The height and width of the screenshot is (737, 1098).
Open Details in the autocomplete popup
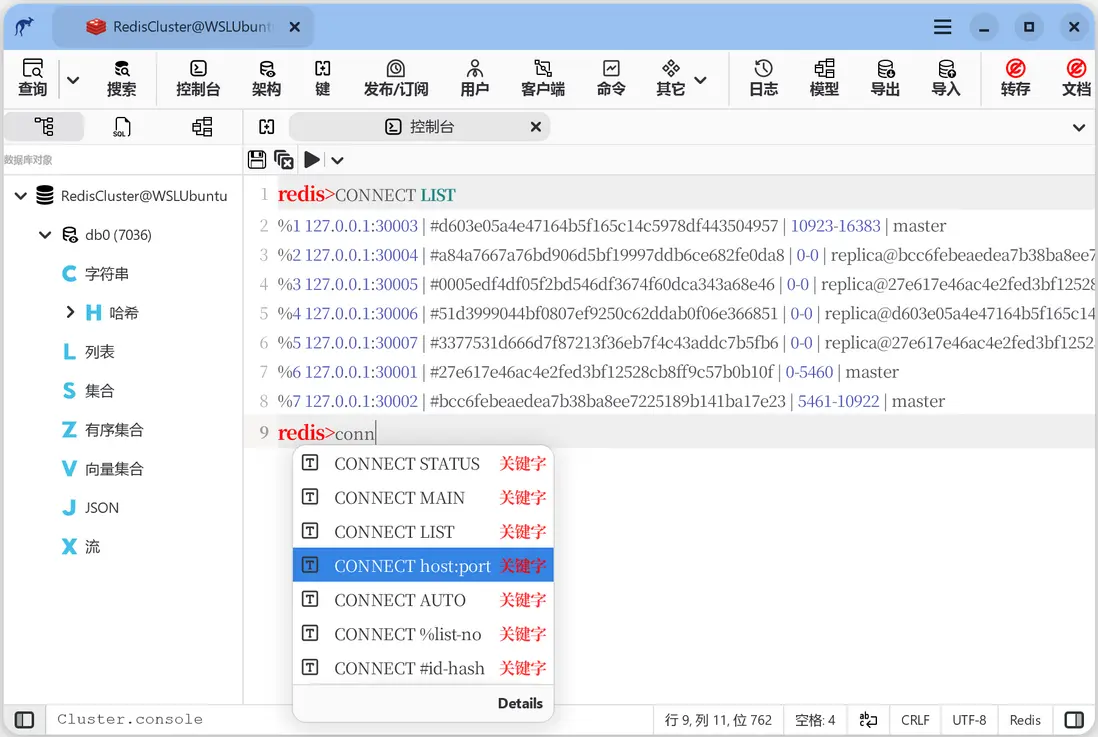520,703
